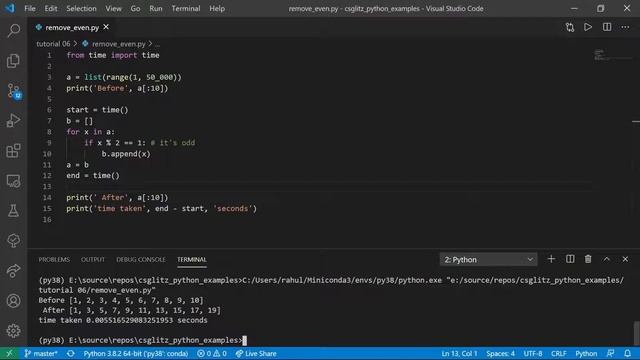640x360 pixels.
Task: Open the Testing flask view
Action: (x=13, y=211)
